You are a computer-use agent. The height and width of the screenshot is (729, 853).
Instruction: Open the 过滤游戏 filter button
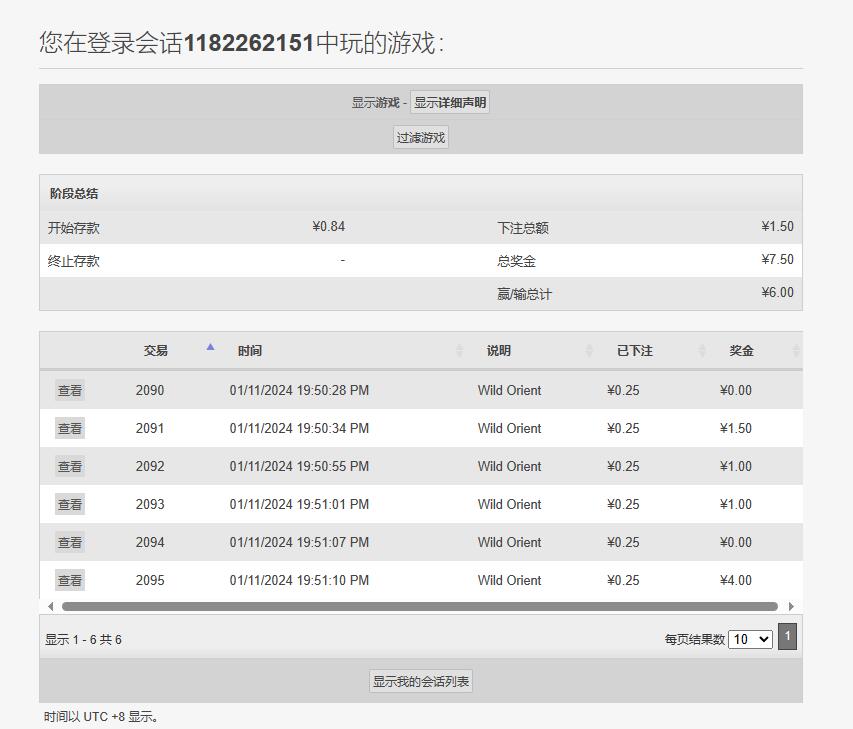coord(421,138)
